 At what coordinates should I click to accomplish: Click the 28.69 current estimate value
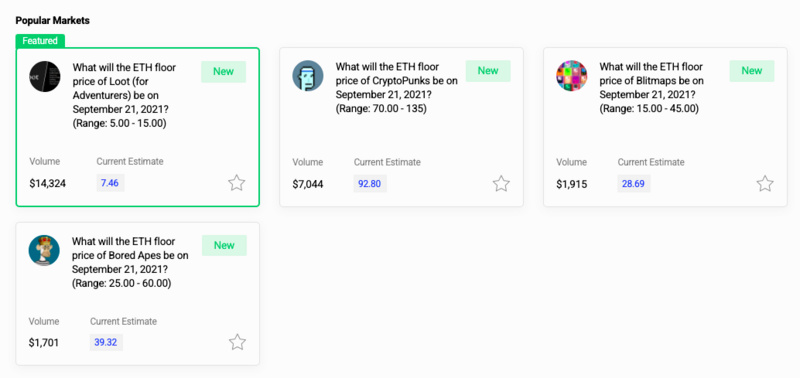[634, 184]
